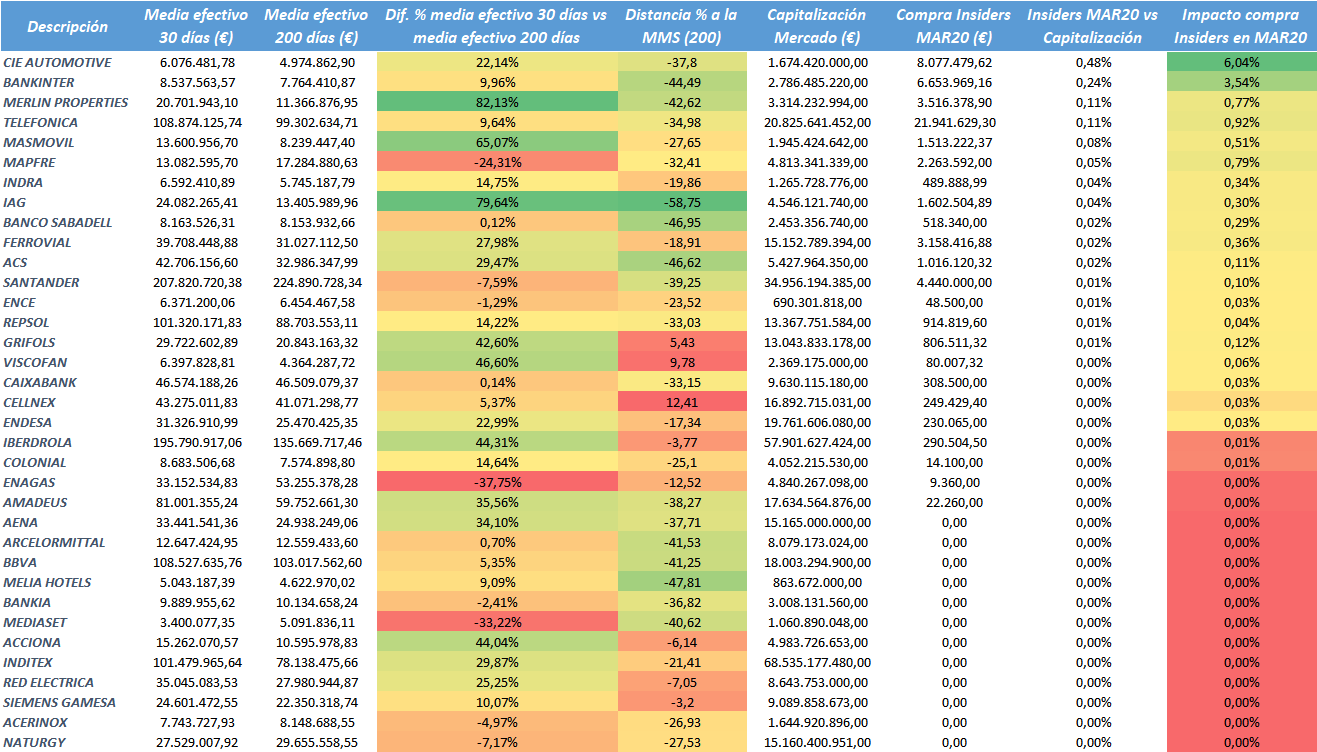This screenshot has height=752, width=1317.
Task: Select the BANKINTER 3,54% impact cell
Action: tap(1241, 82)
